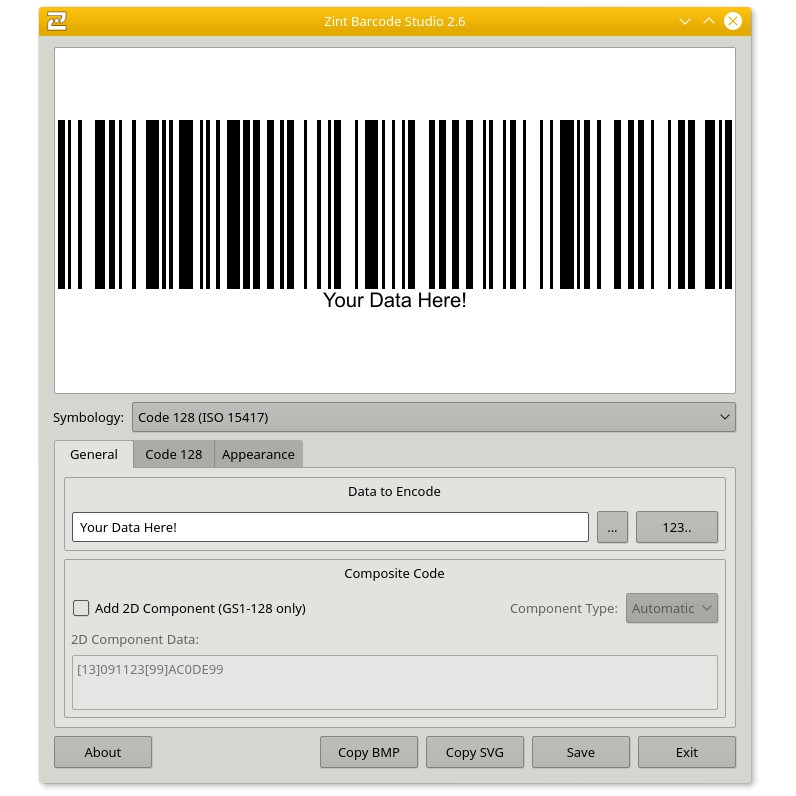The image size is (796, 796).
Task: Minimize the Zint Barcode Studio window
Action: 685,21
